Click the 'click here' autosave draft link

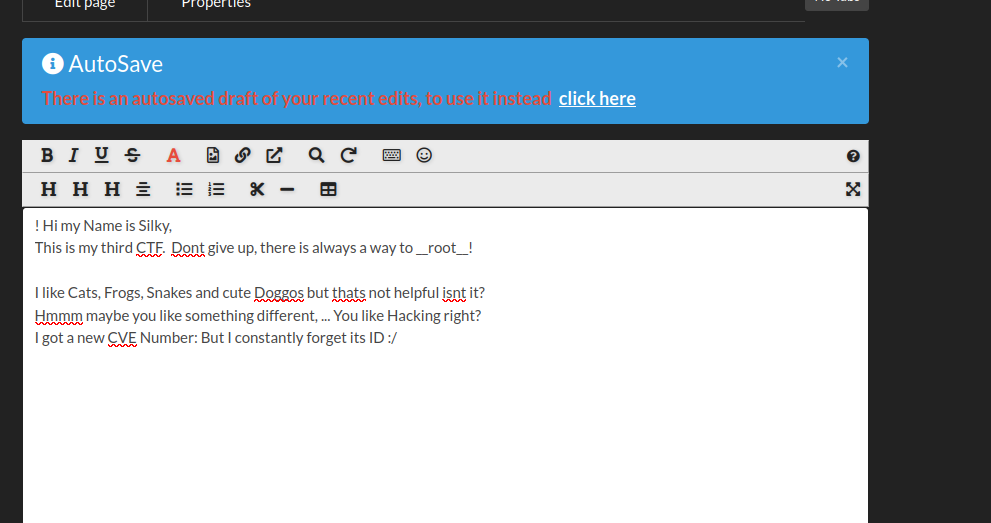pos(597,98)
